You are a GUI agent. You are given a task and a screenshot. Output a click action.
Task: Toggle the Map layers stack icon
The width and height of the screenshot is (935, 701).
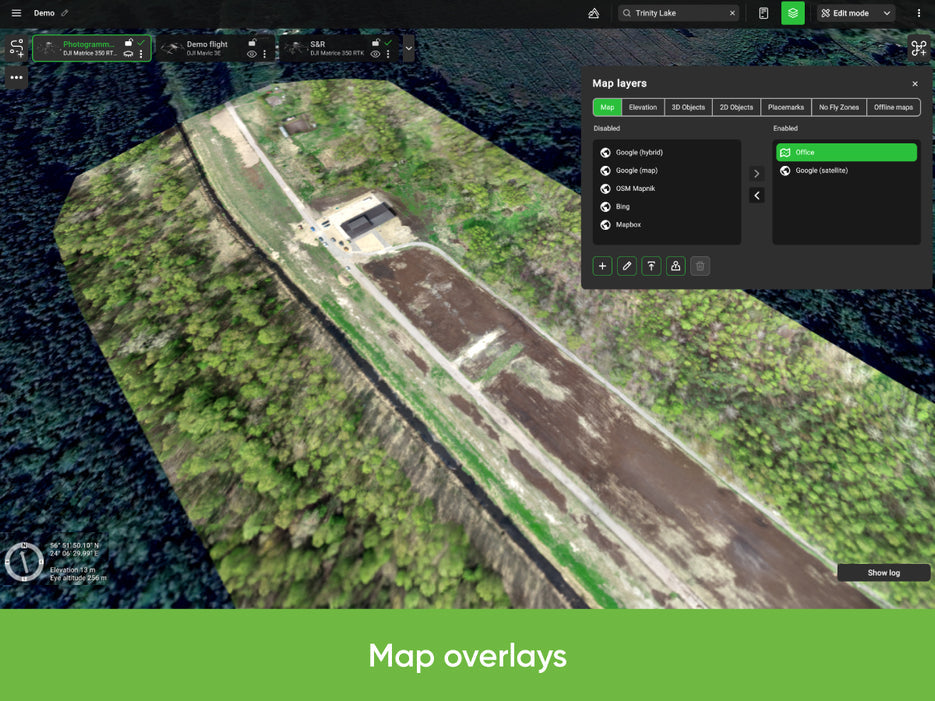click(x=792, y=13)
